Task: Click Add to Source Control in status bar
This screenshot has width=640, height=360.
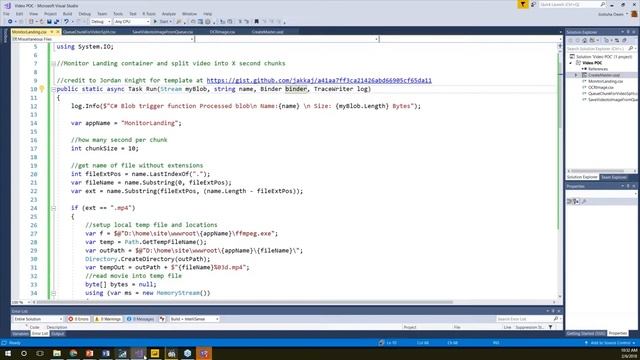Action: coord(610,343)
